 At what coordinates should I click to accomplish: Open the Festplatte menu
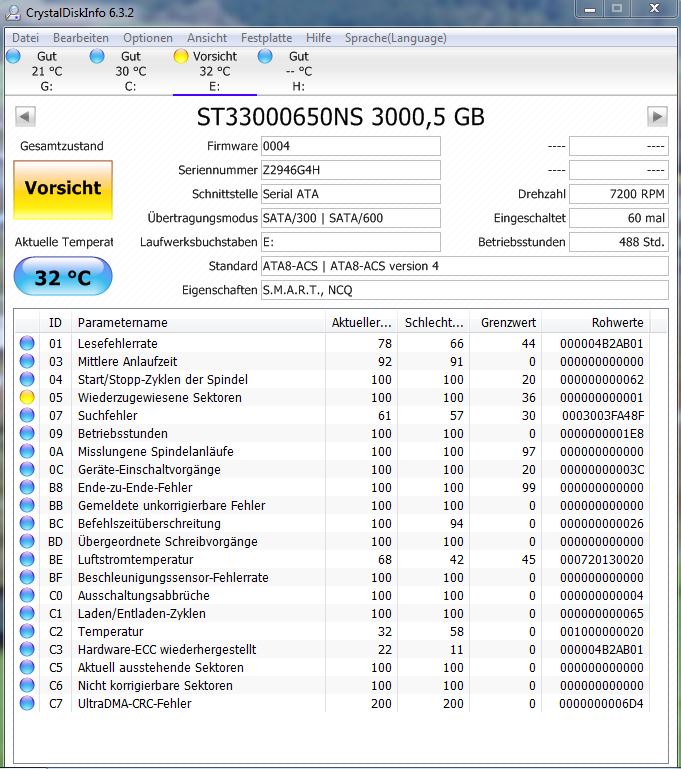click(x=266, y=38)
